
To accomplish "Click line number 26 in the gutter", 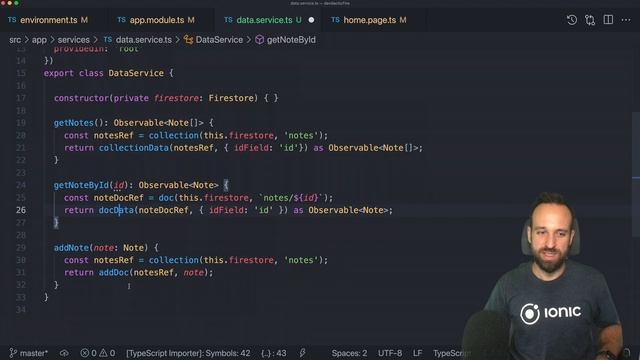I will point(21,210).
